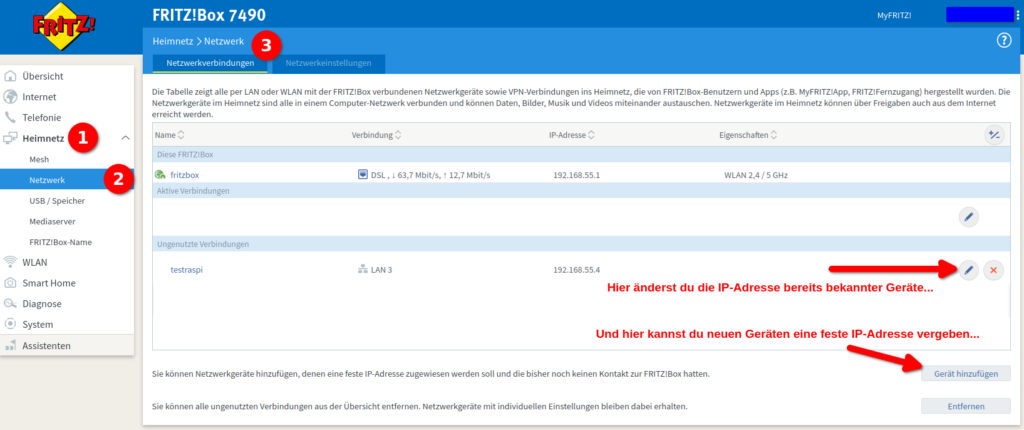Click the FRITZ!Box 7490 title
The image size is (1024, 430).
pyautogui.click(x=209, y=15)
